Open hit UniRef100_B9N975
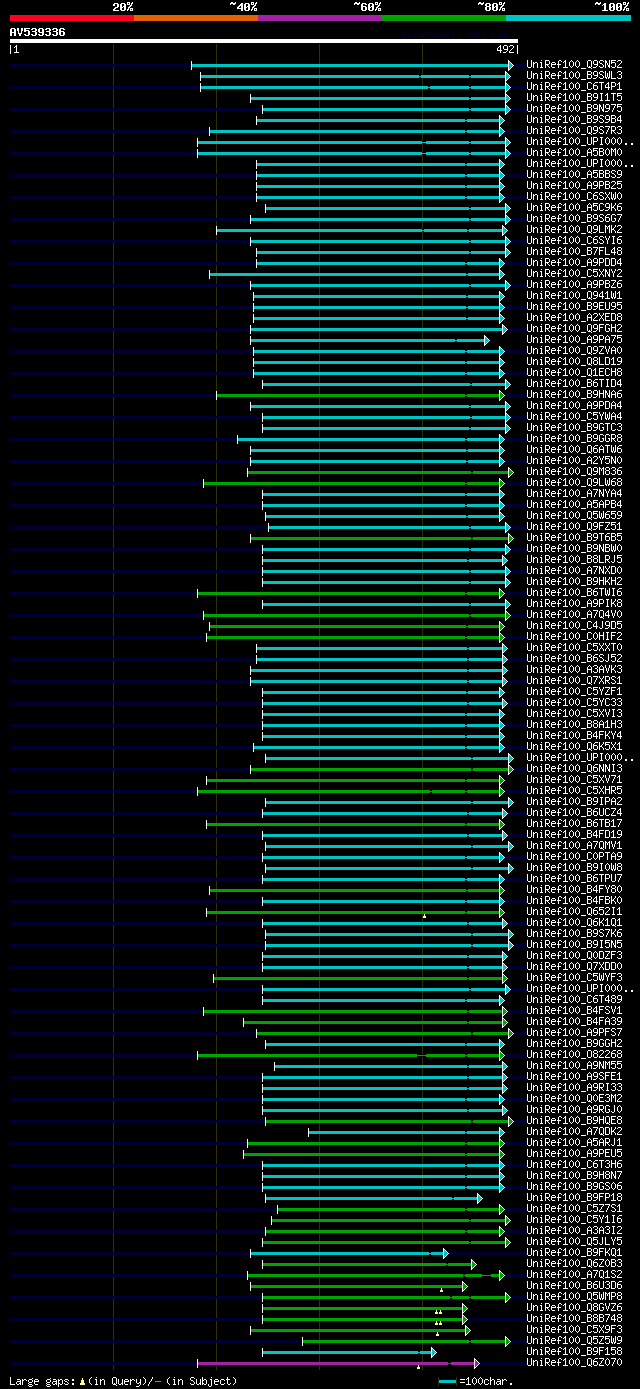640x1389 pixels. [x=574, y=108]
